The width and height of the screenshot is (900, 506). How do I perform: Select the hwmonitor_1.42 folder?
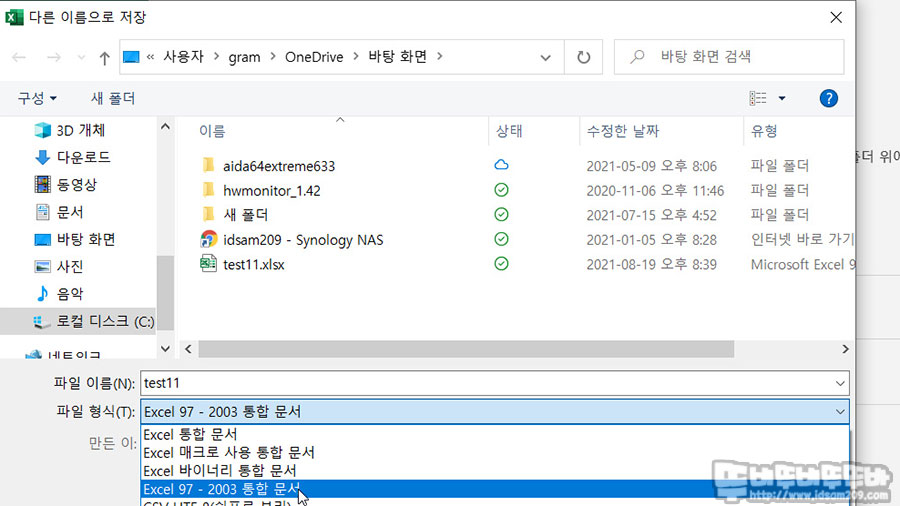coord(271,190)
